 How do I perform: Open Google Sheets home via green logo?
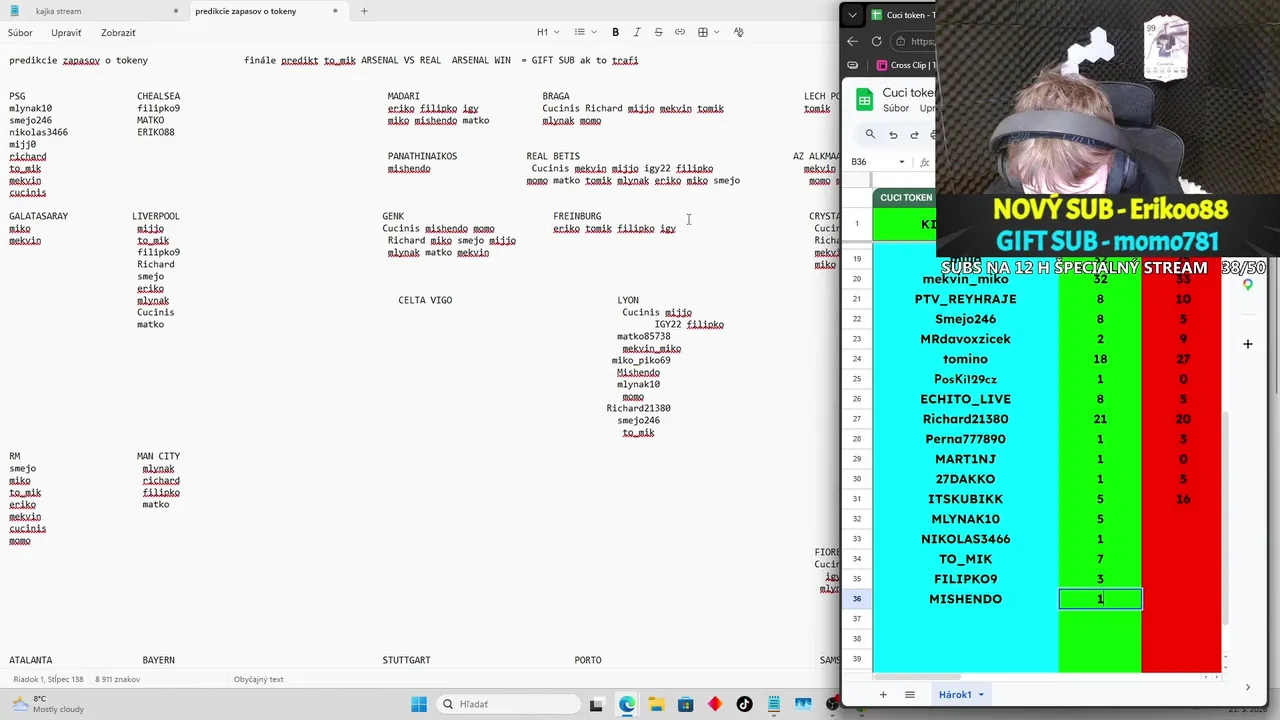(x=864, y=99)
